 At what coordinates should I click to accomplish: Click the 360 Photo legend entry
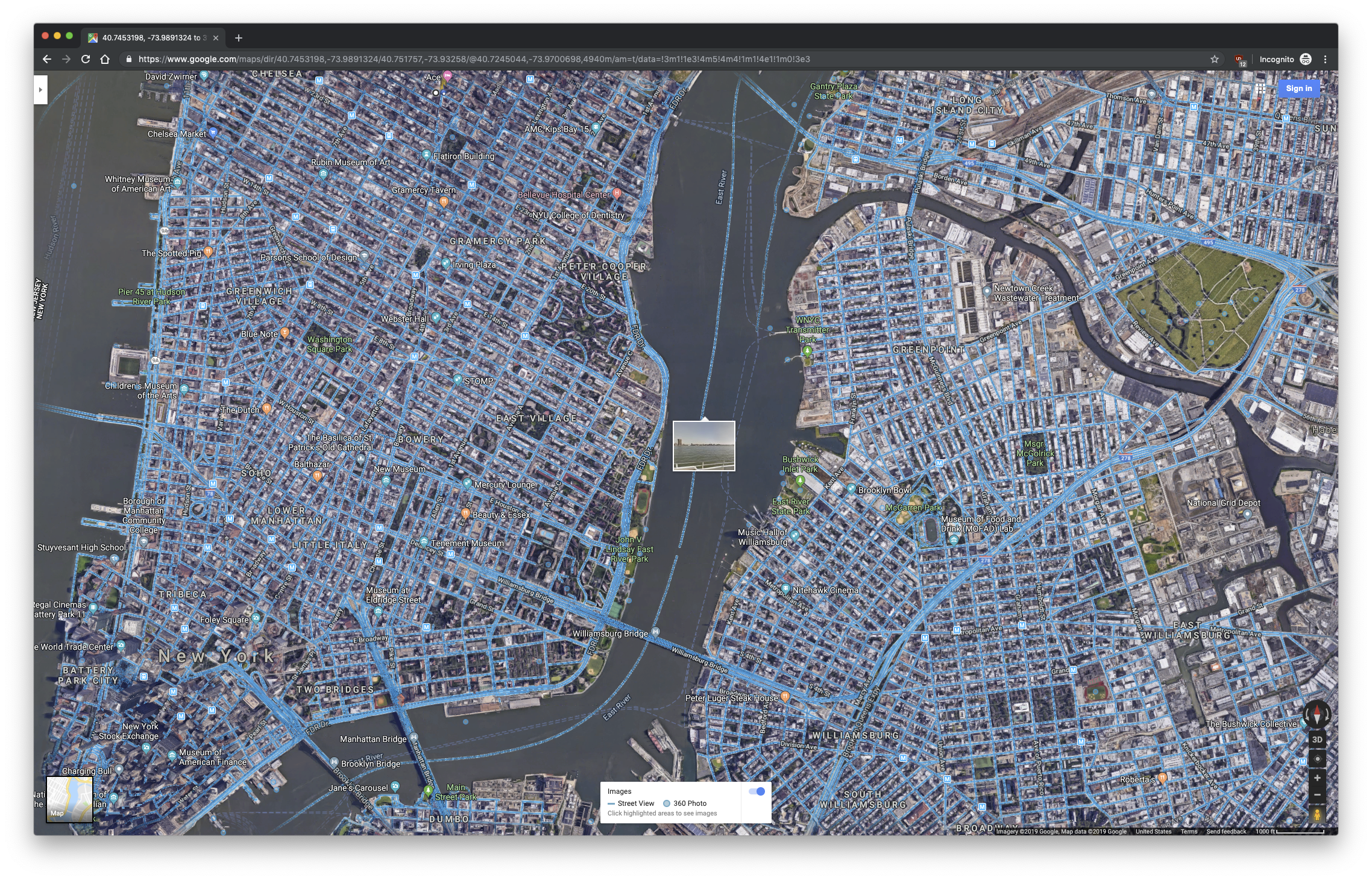click(x=685, y=803)
